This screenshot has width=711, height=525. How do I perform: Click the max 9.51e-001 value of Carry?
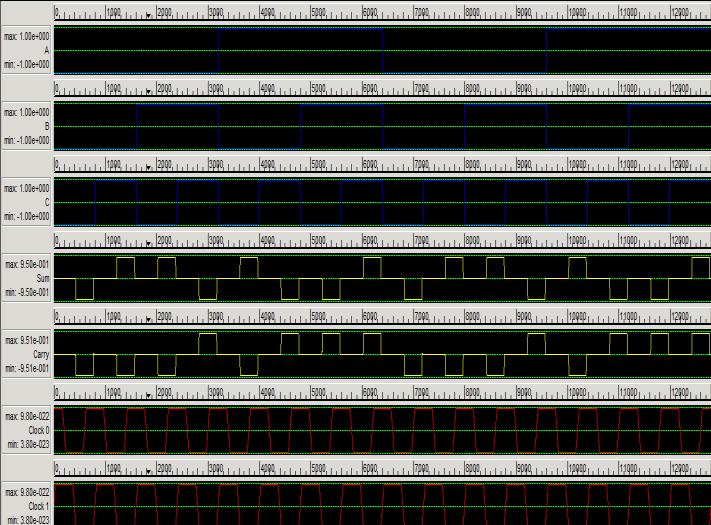[x=27, y=340]
